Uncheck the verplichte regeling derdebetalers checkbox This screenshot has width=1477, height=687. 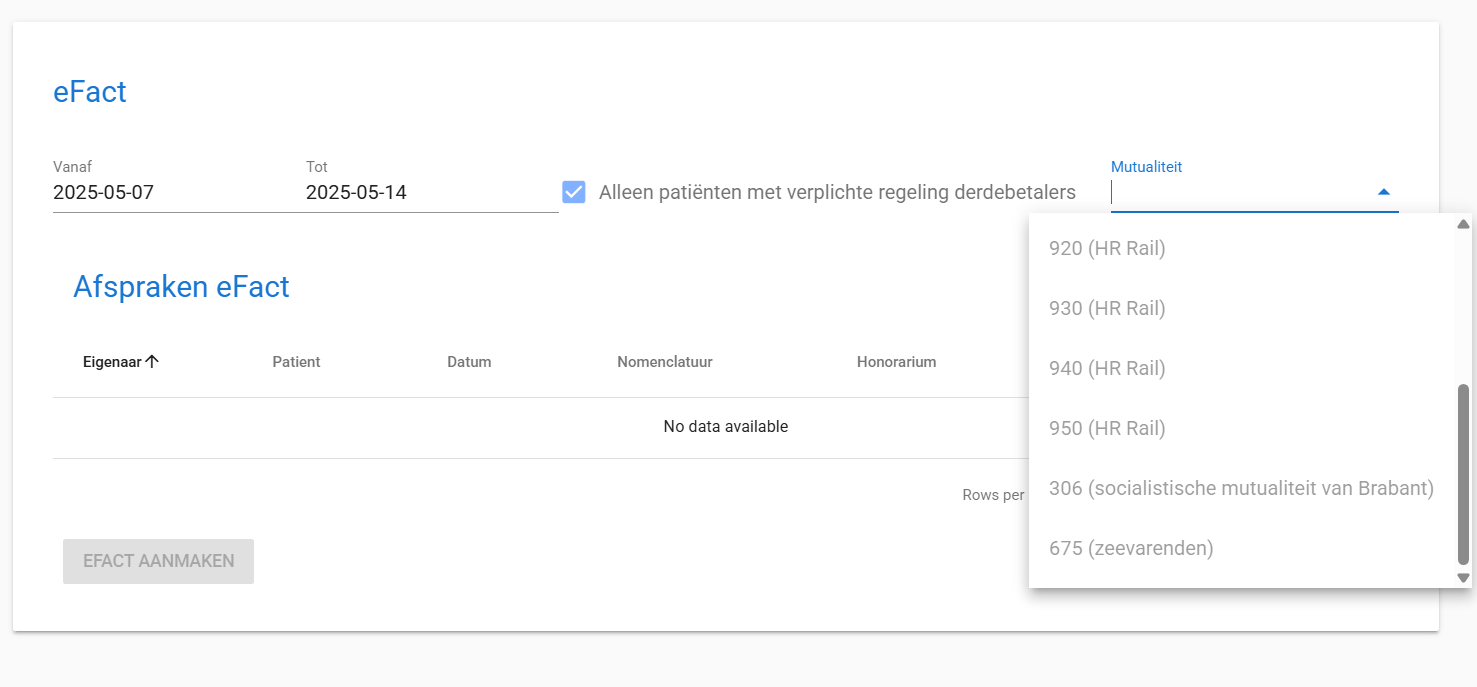click(574, 192)
